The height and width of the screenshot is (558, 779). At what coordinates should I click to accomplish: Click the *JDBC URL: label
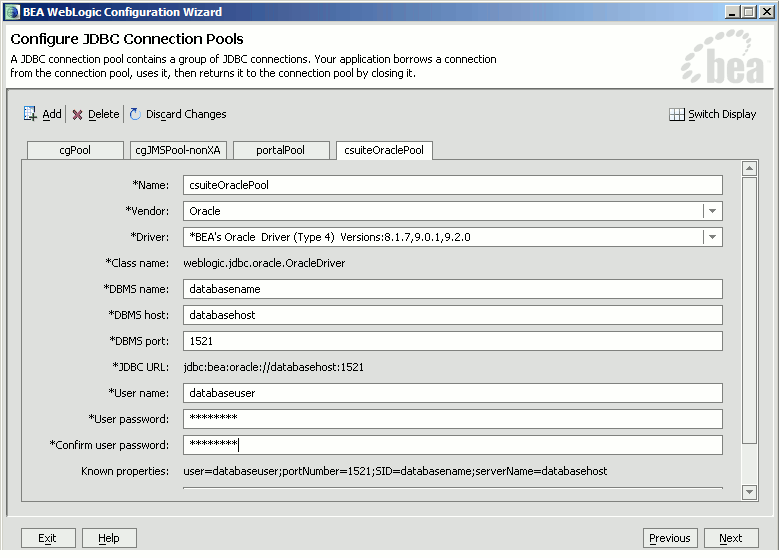point(141,367)
